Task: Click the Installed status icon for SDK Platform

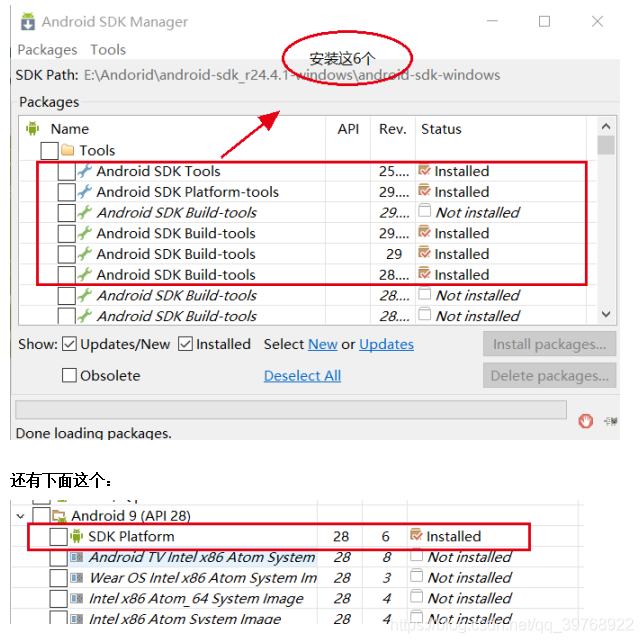Action: [x=416, y=535]
